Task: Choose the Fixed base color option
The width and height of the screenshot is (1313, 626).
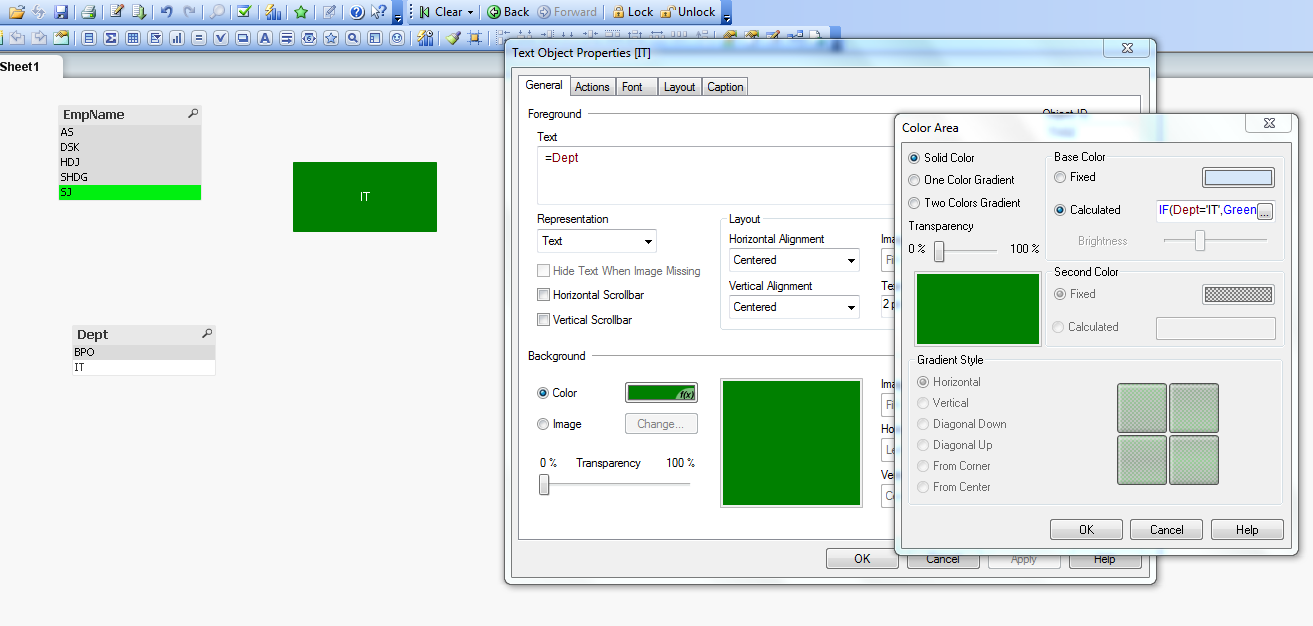Action: [1060, 177]
